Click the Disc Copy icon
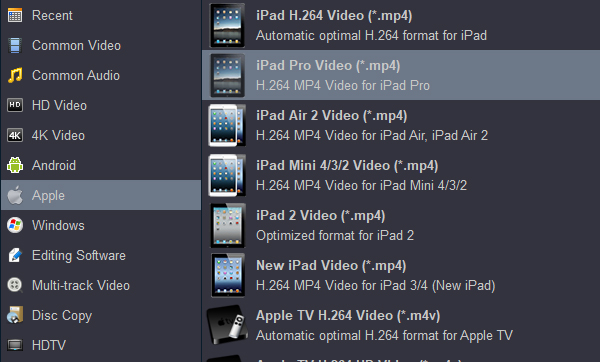This screenshot has height=362, width=600. [x=15, y=315]
